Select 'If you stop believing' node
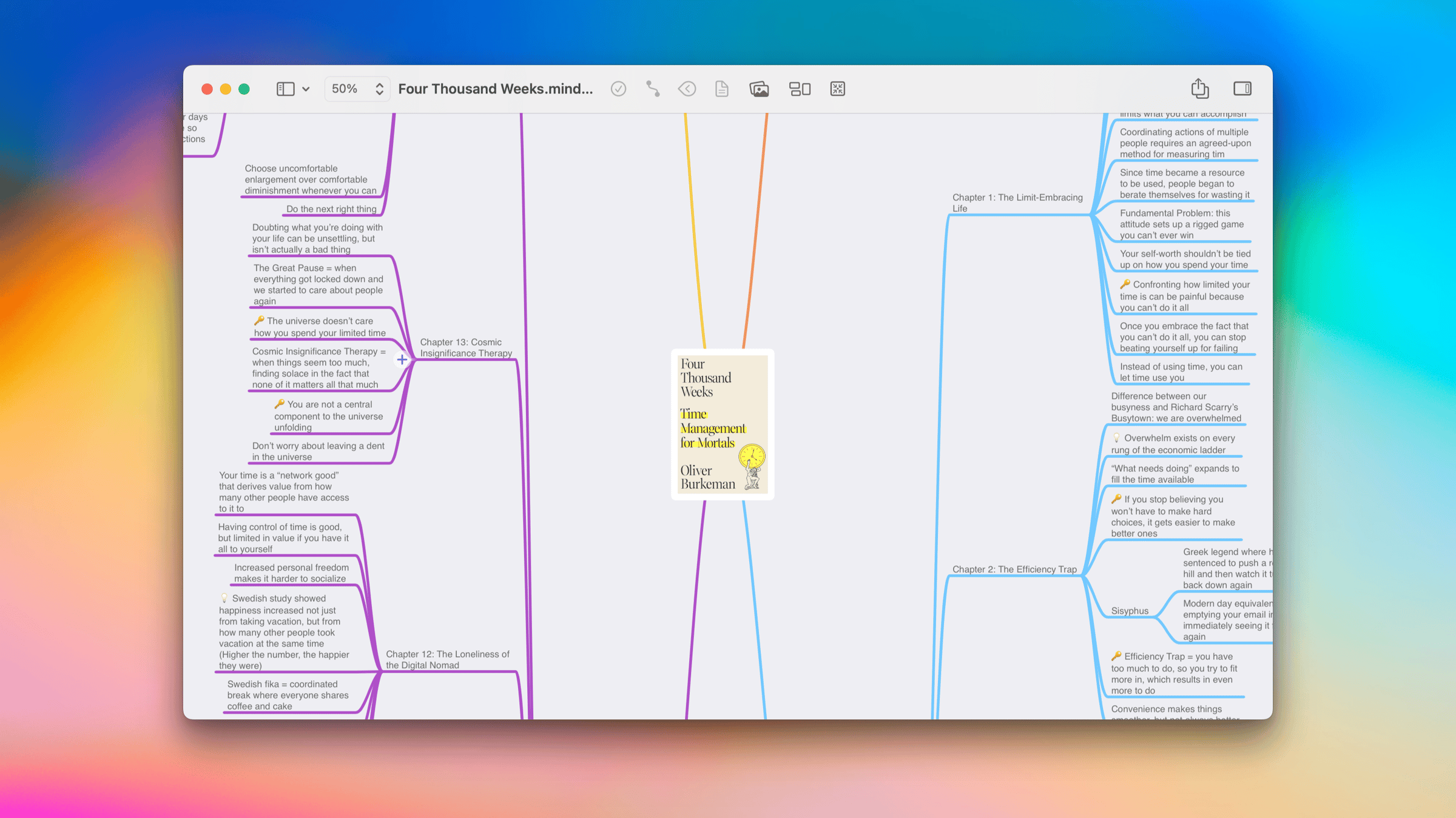This screenshot has height=818, width=1456. coord(1173,516)
